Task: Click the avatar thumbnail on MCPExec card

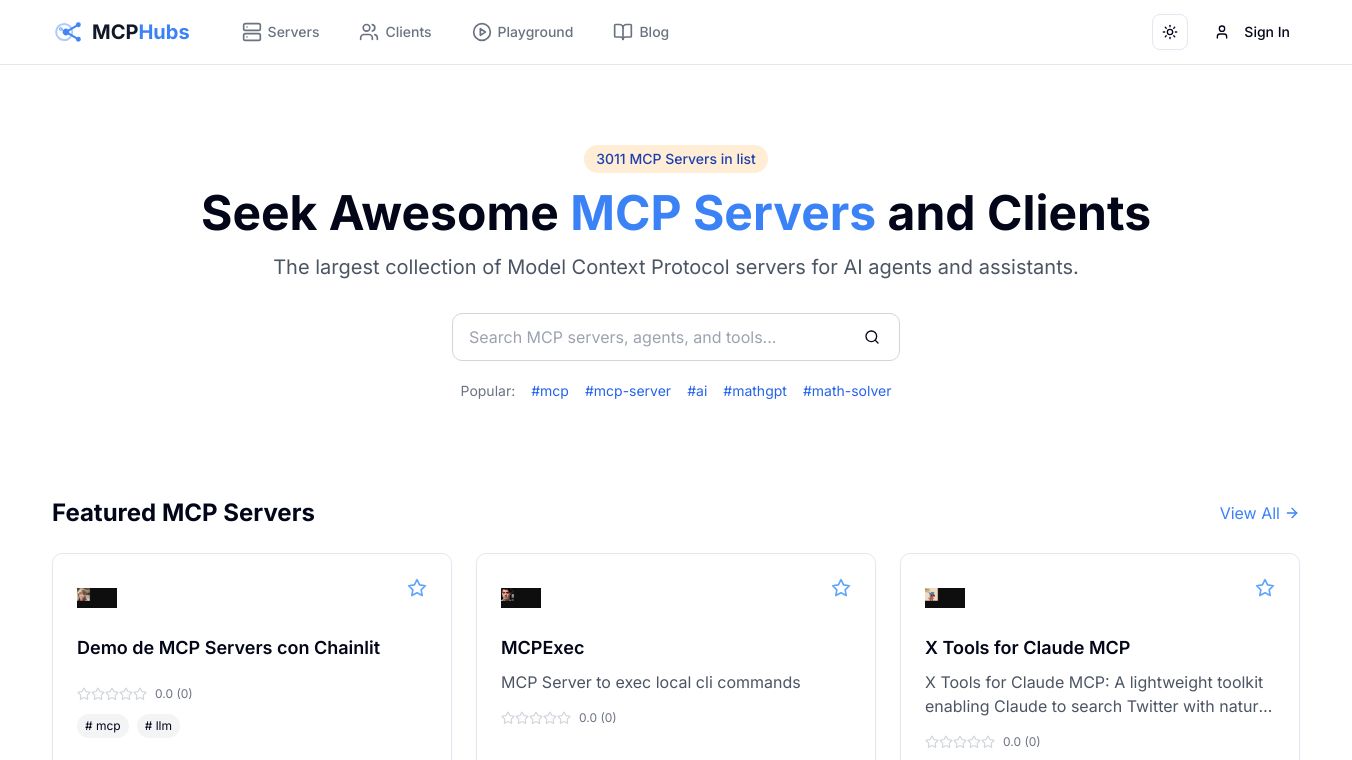Action: click(x=521, y=598)
